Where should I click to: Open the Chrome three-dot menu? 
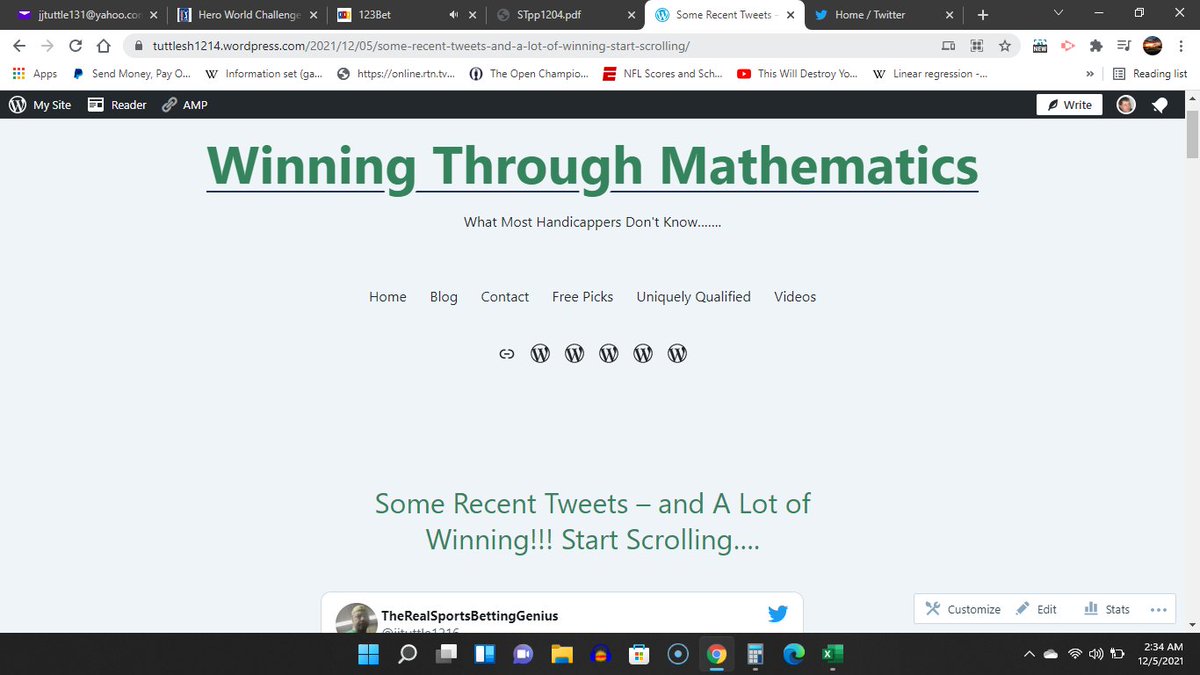click(x=1182, y=46)
